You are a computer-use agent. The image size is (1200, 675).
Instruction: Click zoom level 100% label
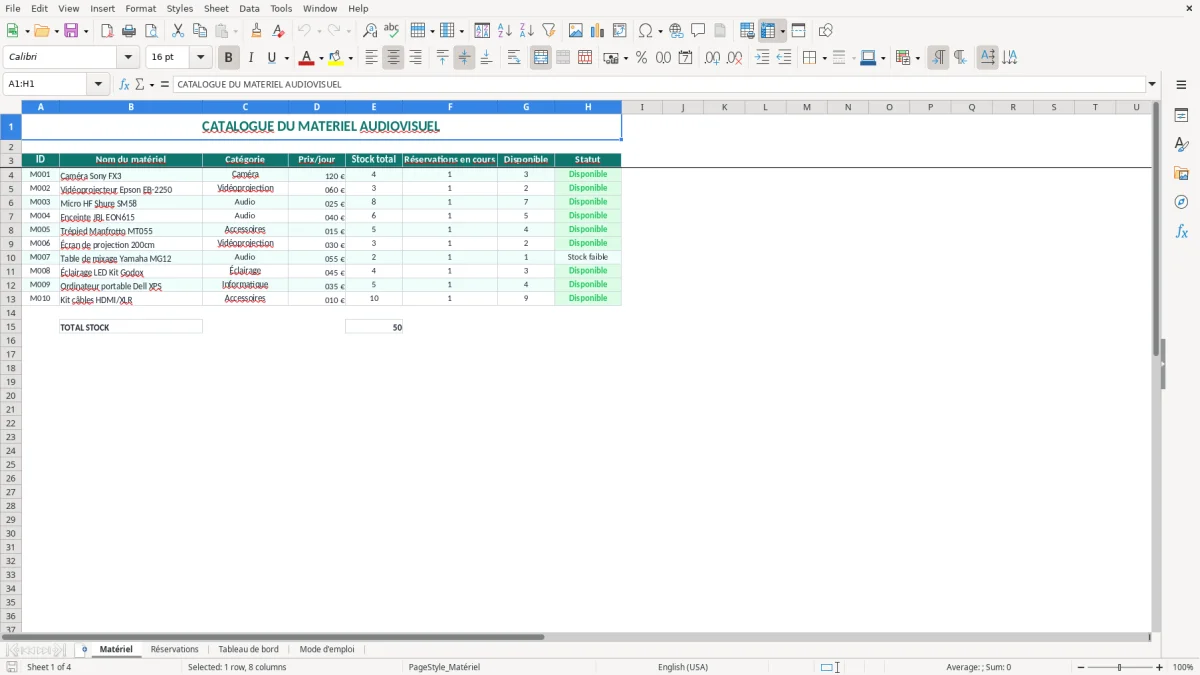(1183, 667)
